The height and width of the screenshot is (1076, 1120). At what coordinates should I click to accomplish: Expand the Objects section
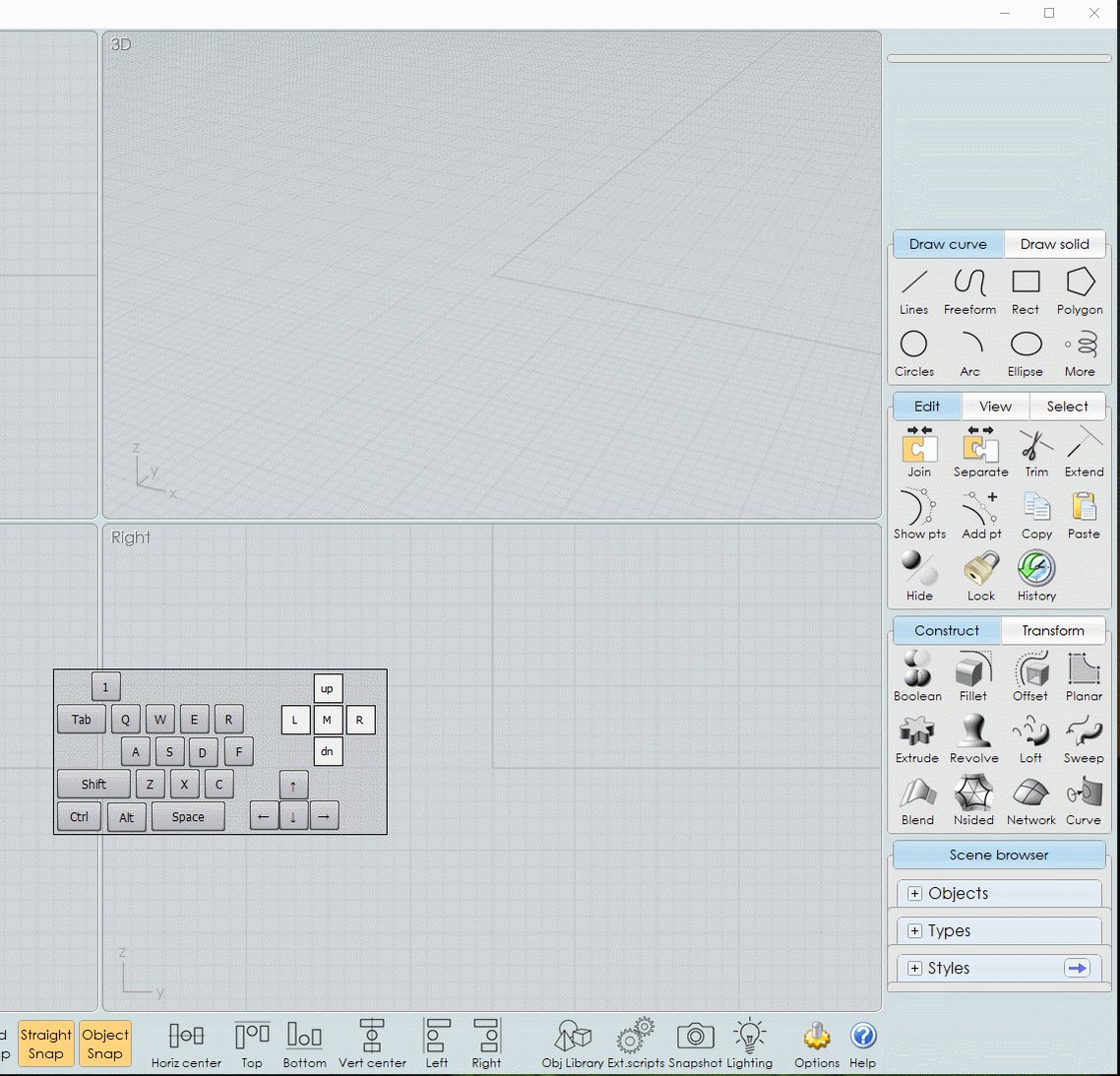tap(916, 893)
